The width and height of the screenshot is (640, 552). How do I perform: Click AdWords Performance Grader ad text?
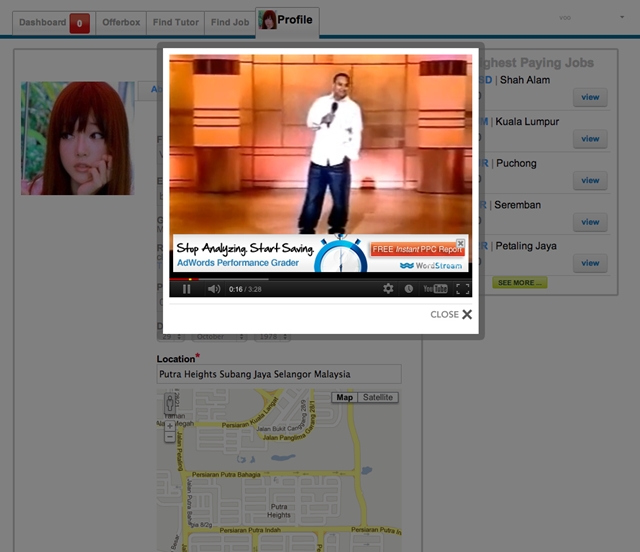coord(238,263)
